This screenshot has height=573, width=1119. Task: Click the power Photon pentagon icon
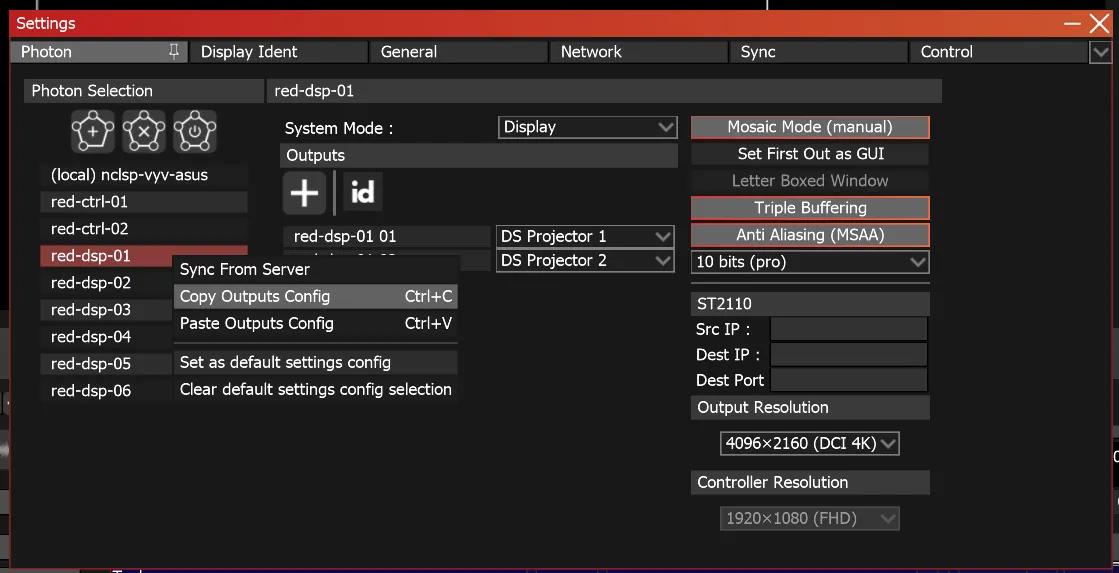coord(195,131)
